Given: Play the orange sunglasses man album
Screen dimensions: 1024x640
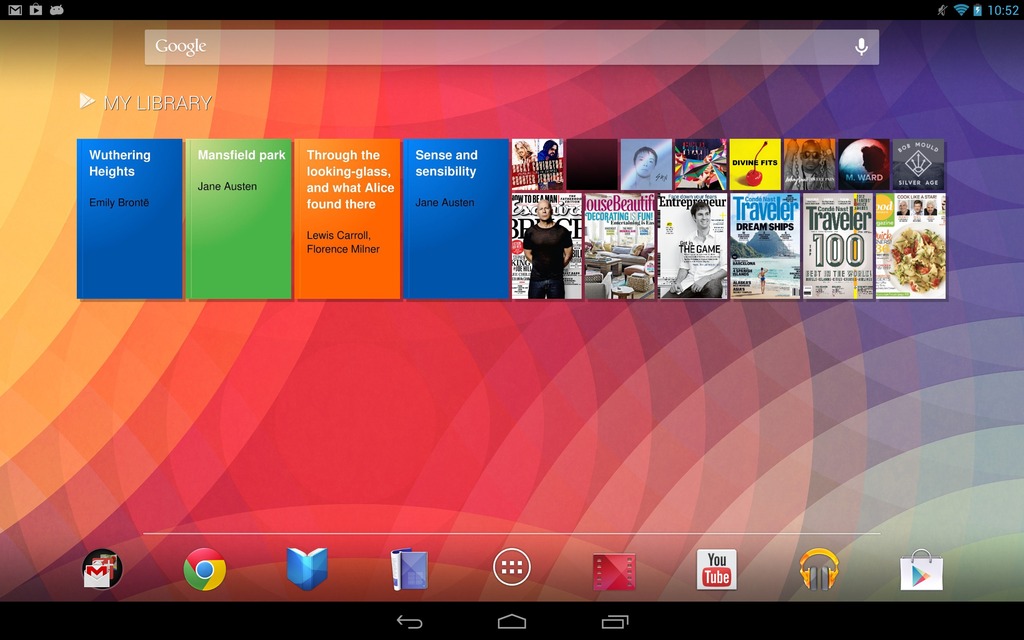Looking at the screenshot, I should [809, 164].
